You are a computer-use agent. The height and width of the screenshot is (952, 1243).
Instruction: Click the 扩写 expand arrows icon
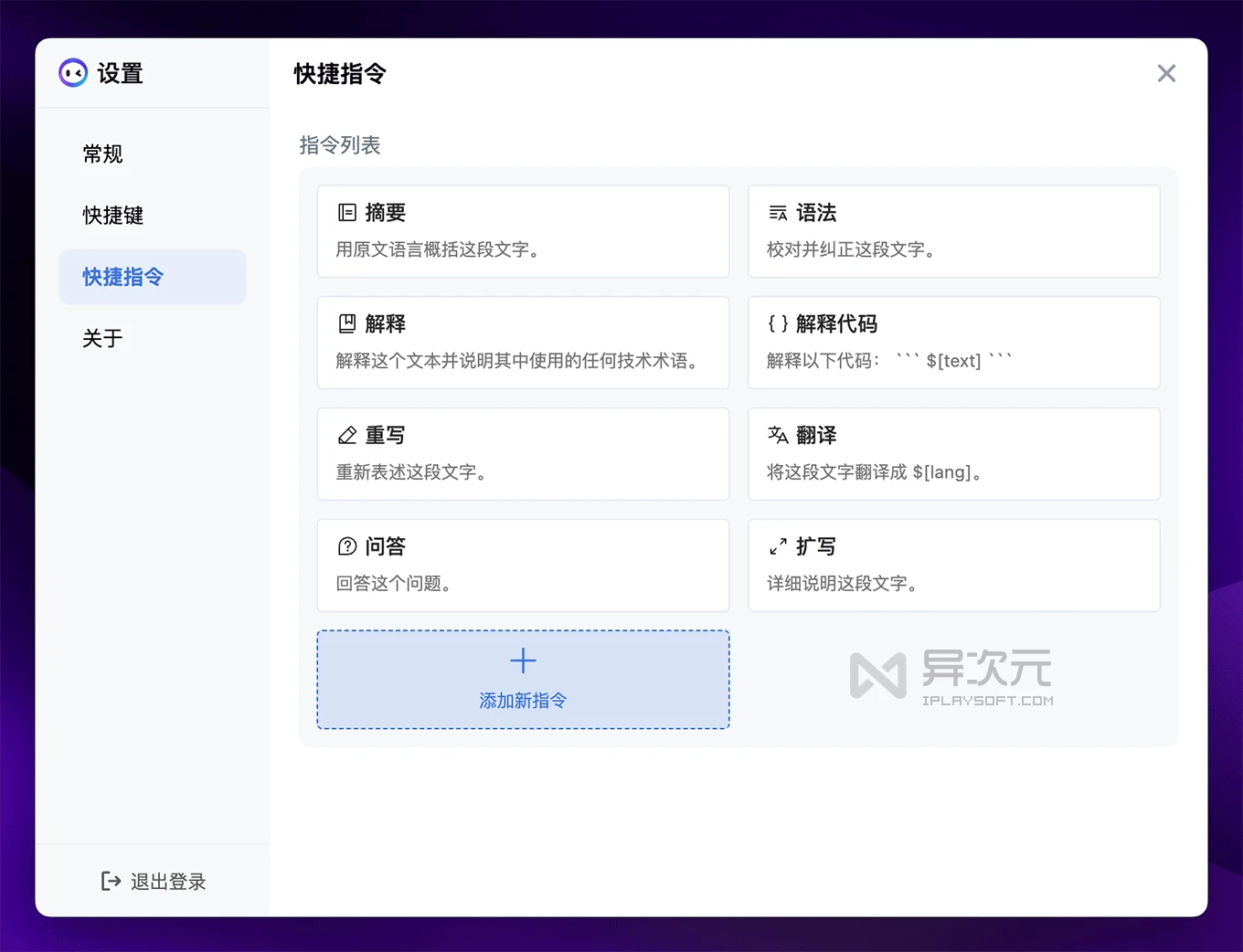click(x=778, y=546)
